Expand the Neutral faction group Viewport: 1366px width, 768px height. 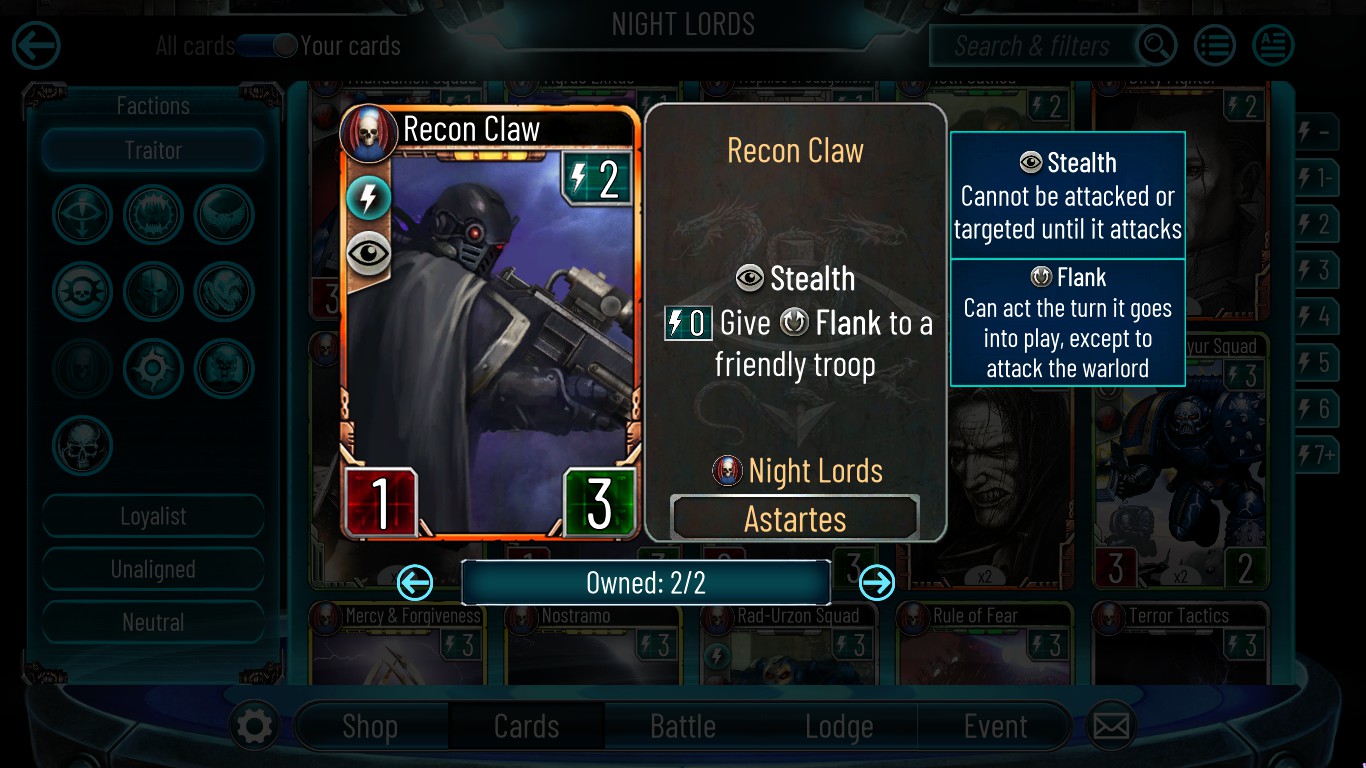pos(153,623)
